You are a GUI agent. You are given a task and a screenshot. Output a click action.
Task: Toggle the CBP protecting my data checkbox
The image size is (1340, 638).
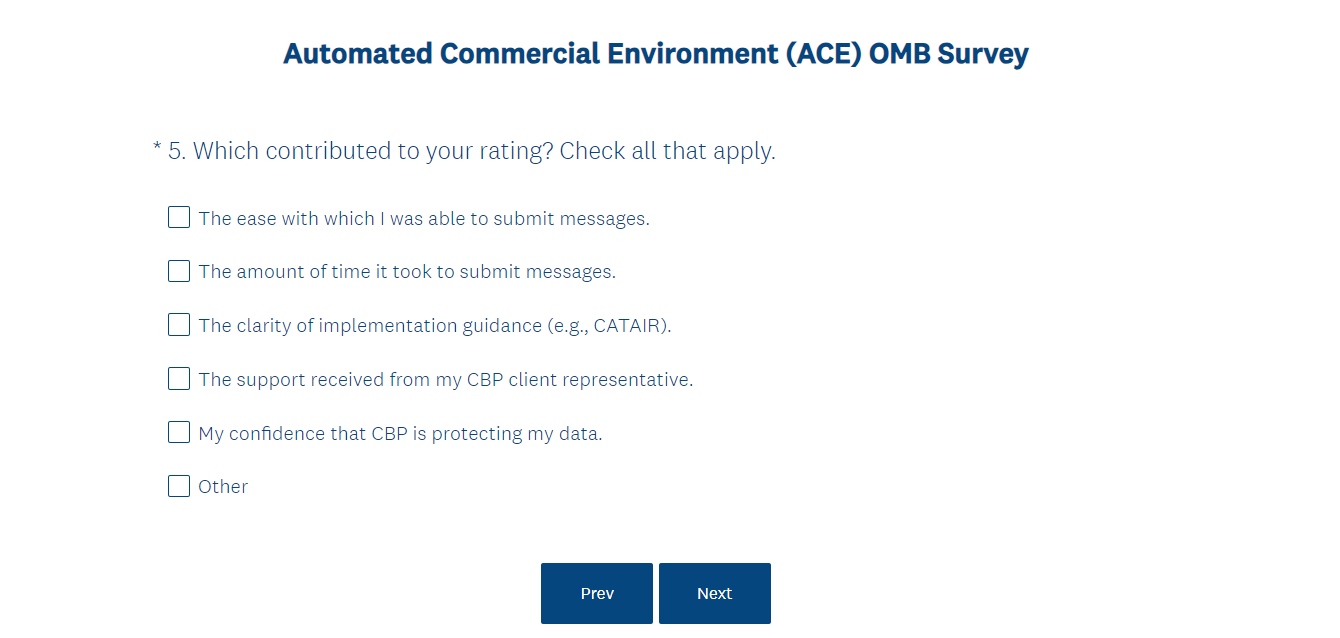(179, 433)
